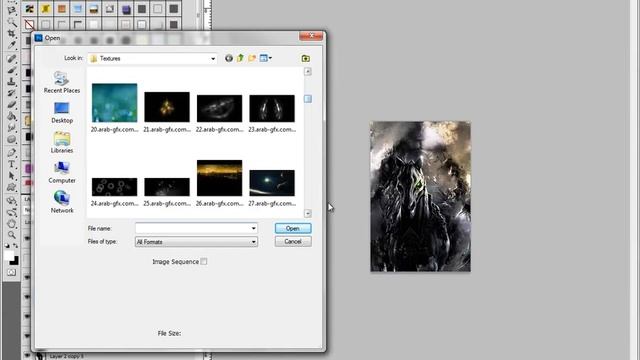
Task: Click the Cancel button
Action: coord(293,242)
